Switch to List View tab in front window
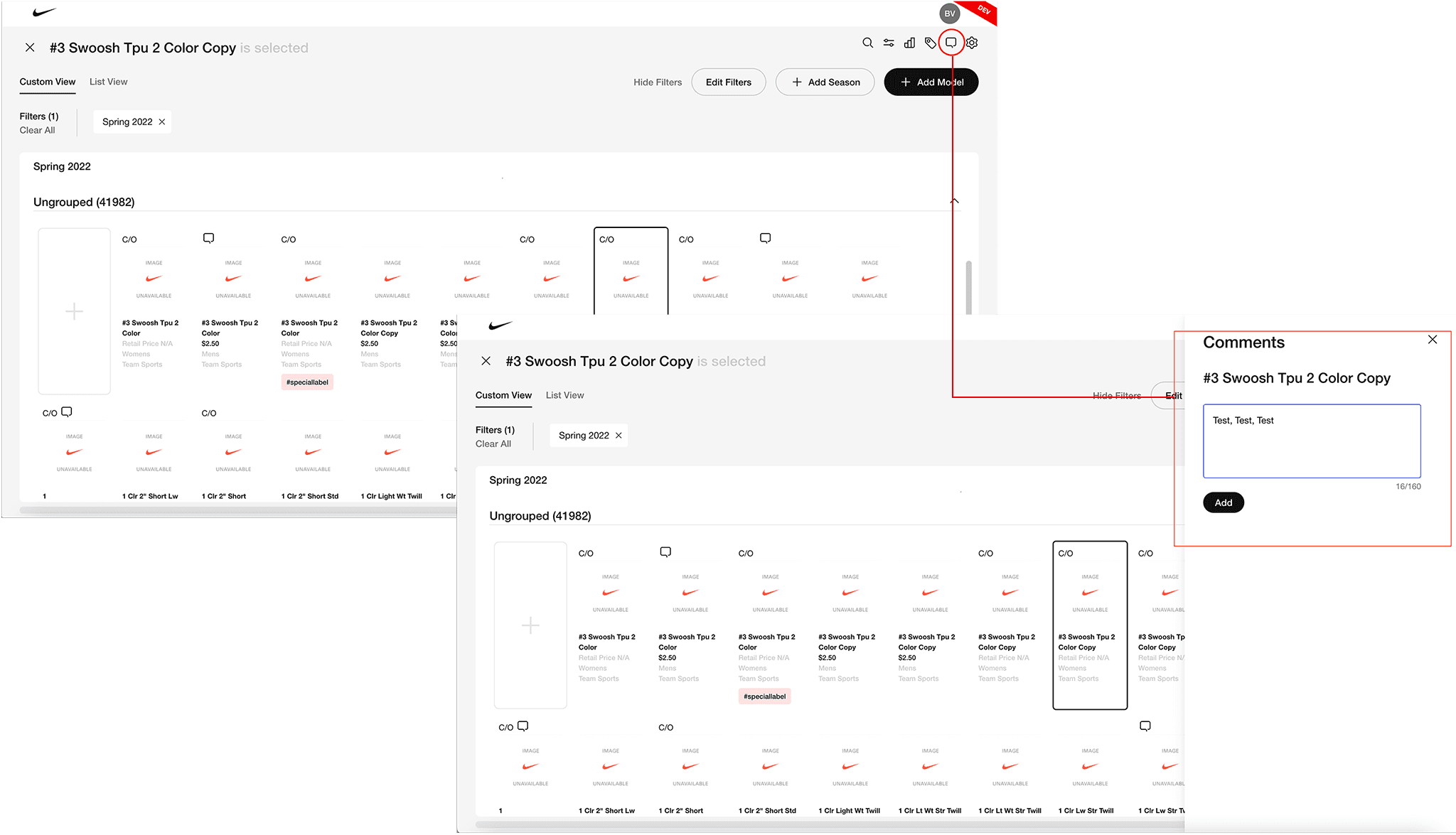1456x835 pixels. point(564,395)
